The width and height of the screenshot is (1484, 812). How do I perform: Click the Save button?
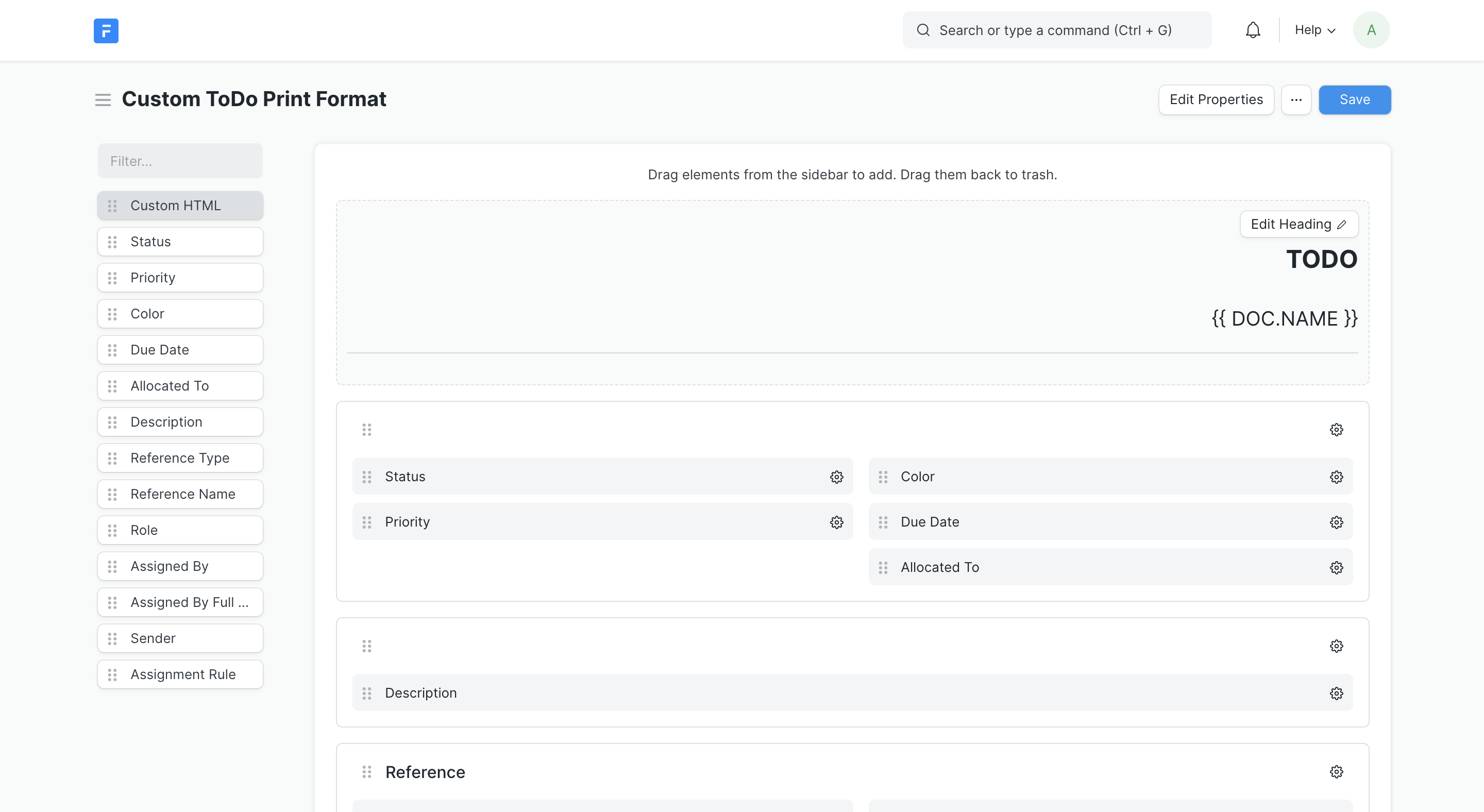tap(1354, 99)
